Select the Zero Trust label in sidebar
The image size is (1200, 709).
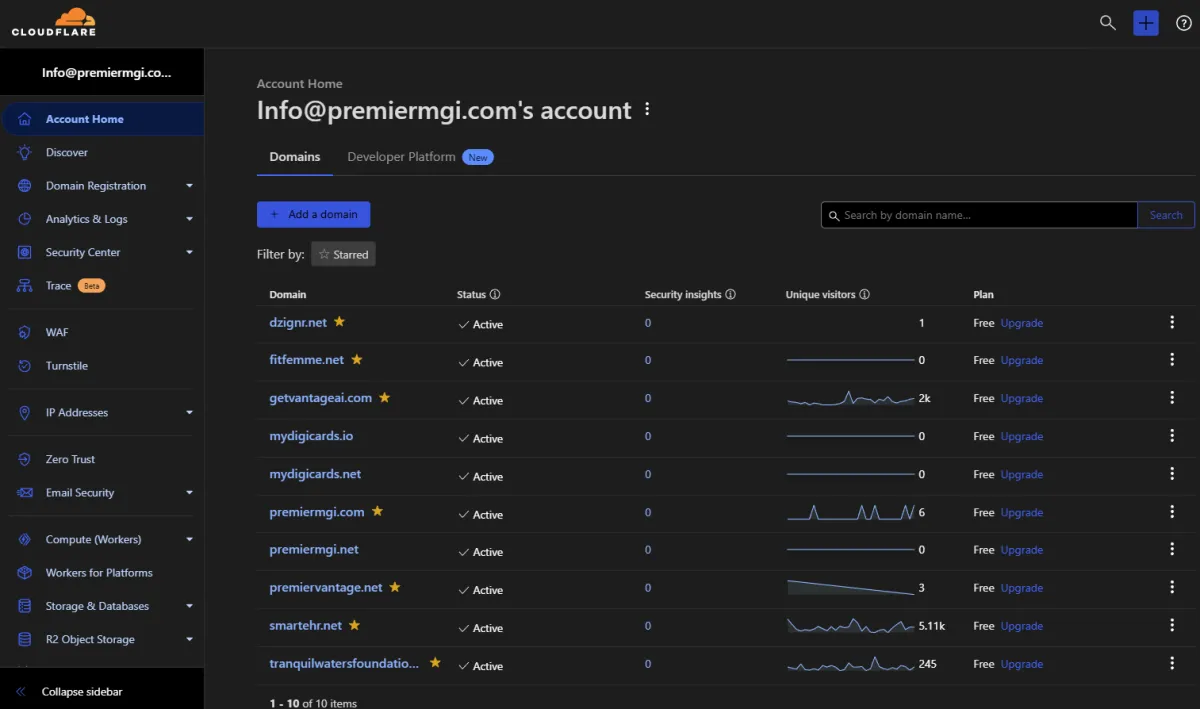pos(71,459)
